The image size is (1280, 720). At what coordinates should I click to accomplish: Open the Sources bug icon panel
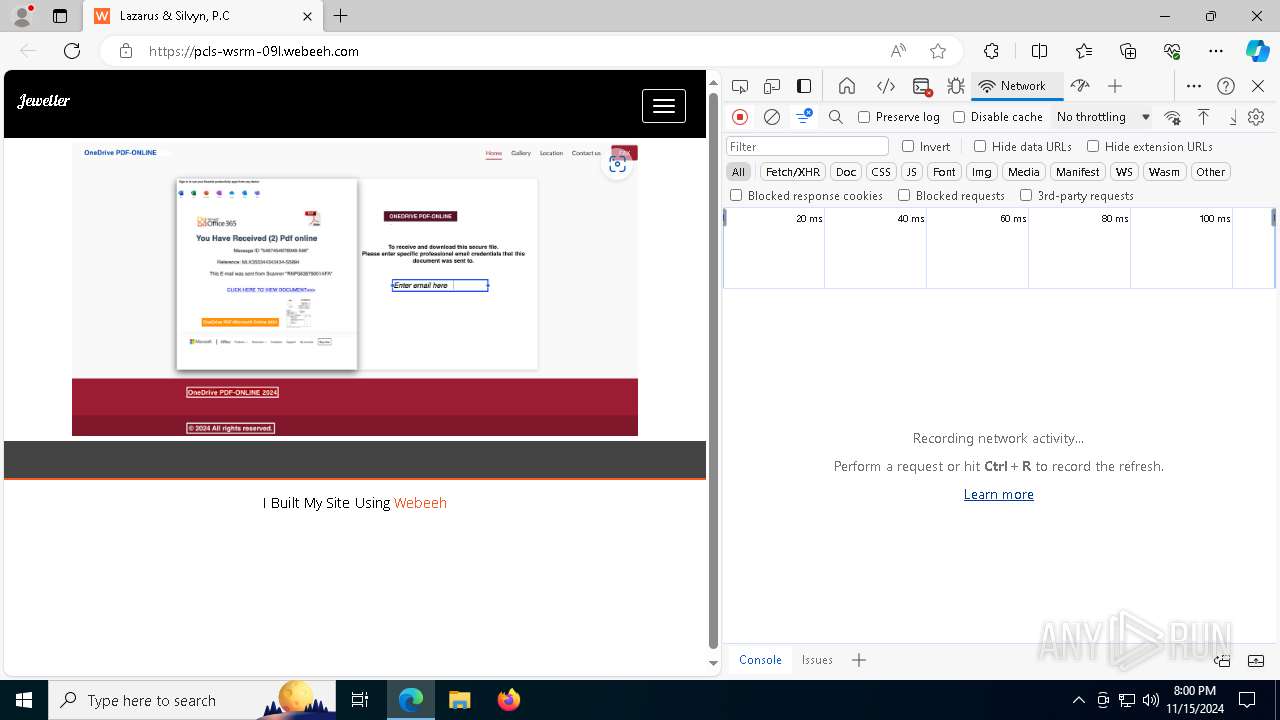(x=956, y=86)
